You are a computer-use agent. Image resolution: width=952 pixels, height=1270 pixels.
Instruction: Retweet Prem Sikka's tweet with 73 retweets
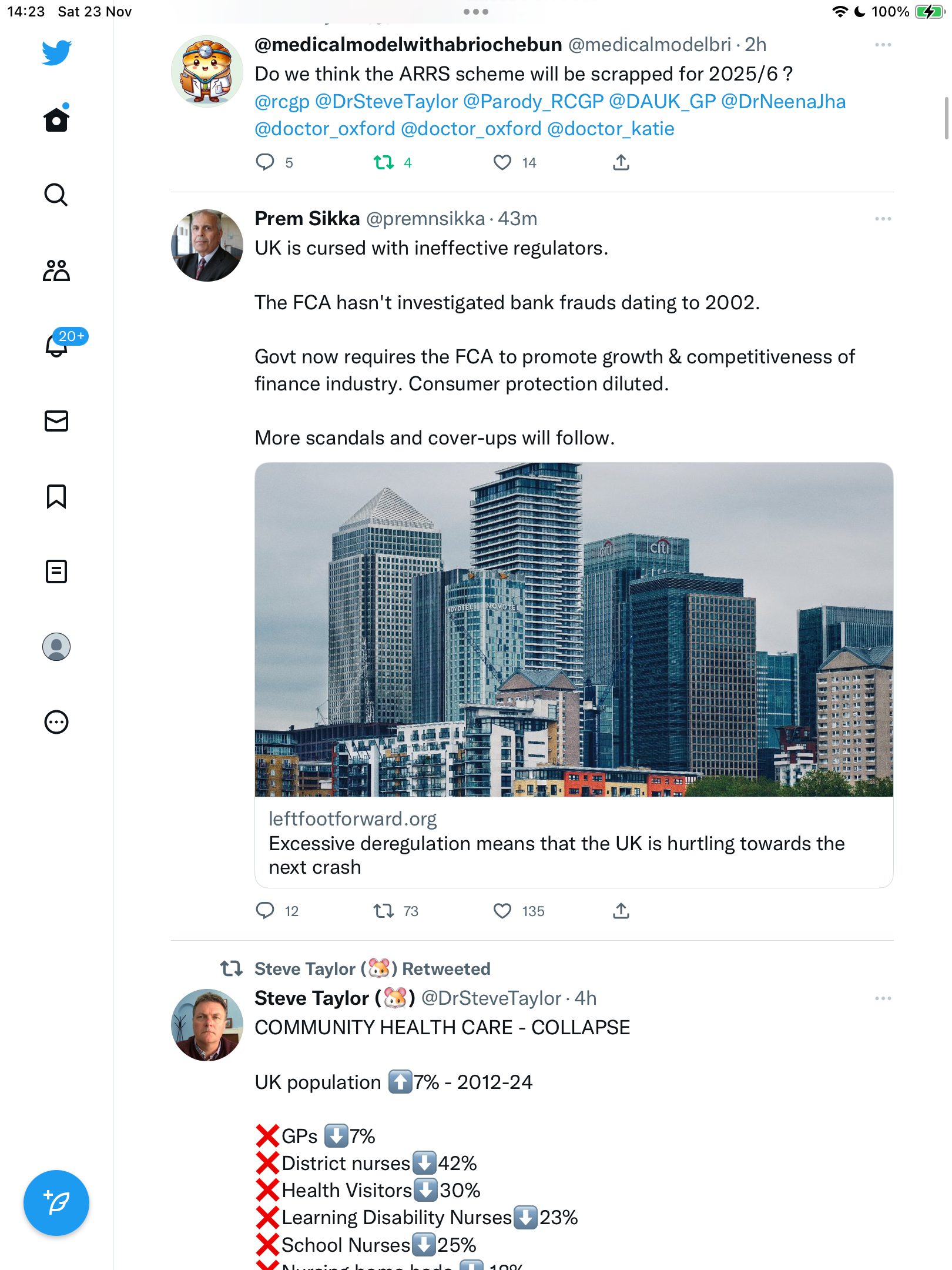click(x=384, y=911)
